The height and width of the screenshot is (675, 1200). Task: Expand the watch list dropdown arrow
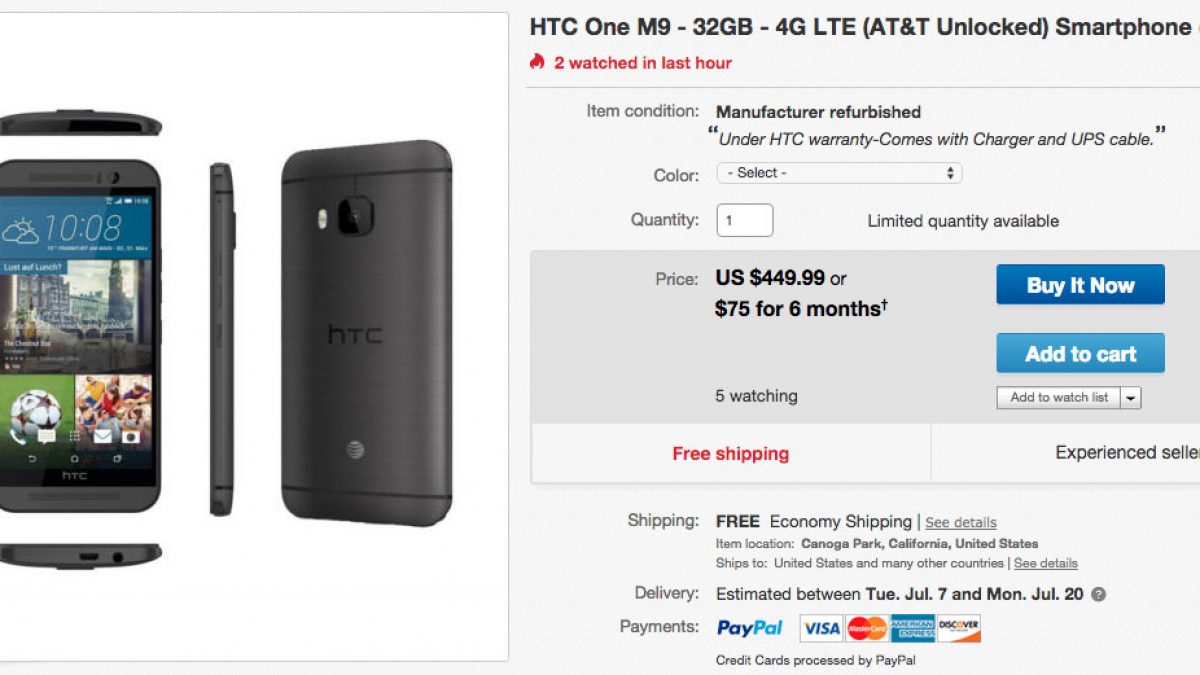[x=1131, y=397]
